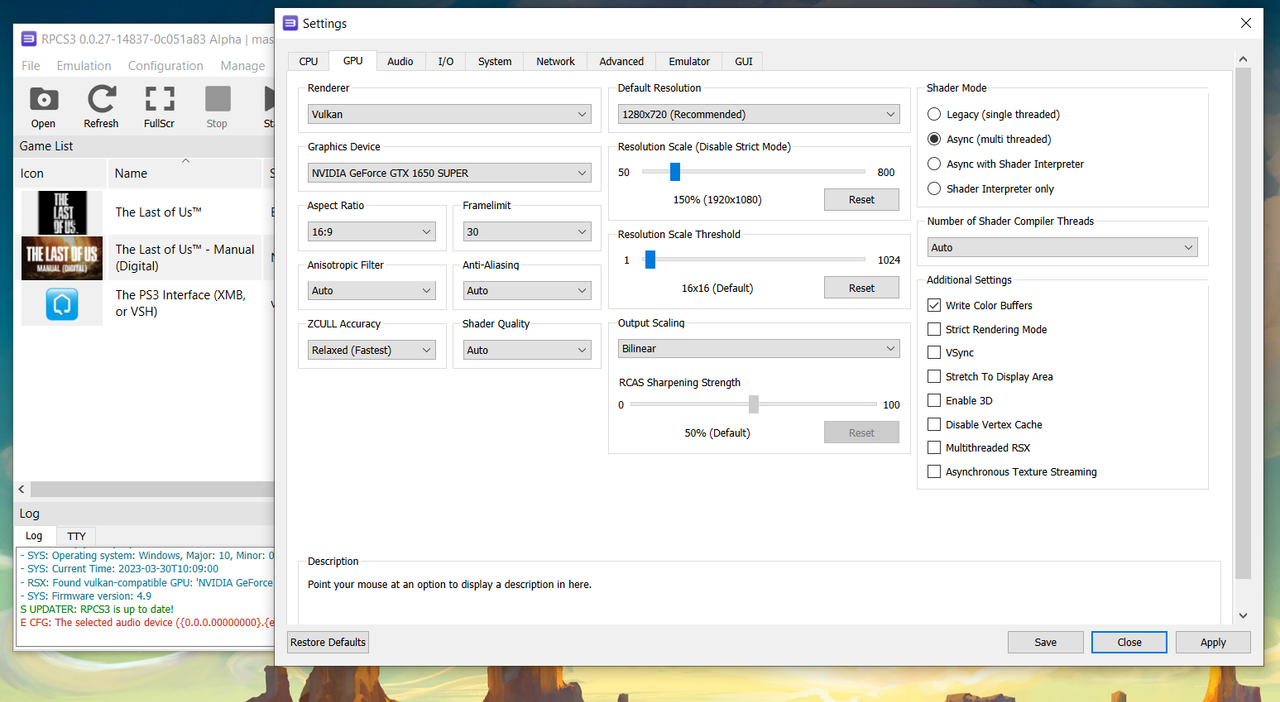Click the Stop toolbar icon in RPCS3
This screenshot has width=1280, height=702.
coord(217,99)
